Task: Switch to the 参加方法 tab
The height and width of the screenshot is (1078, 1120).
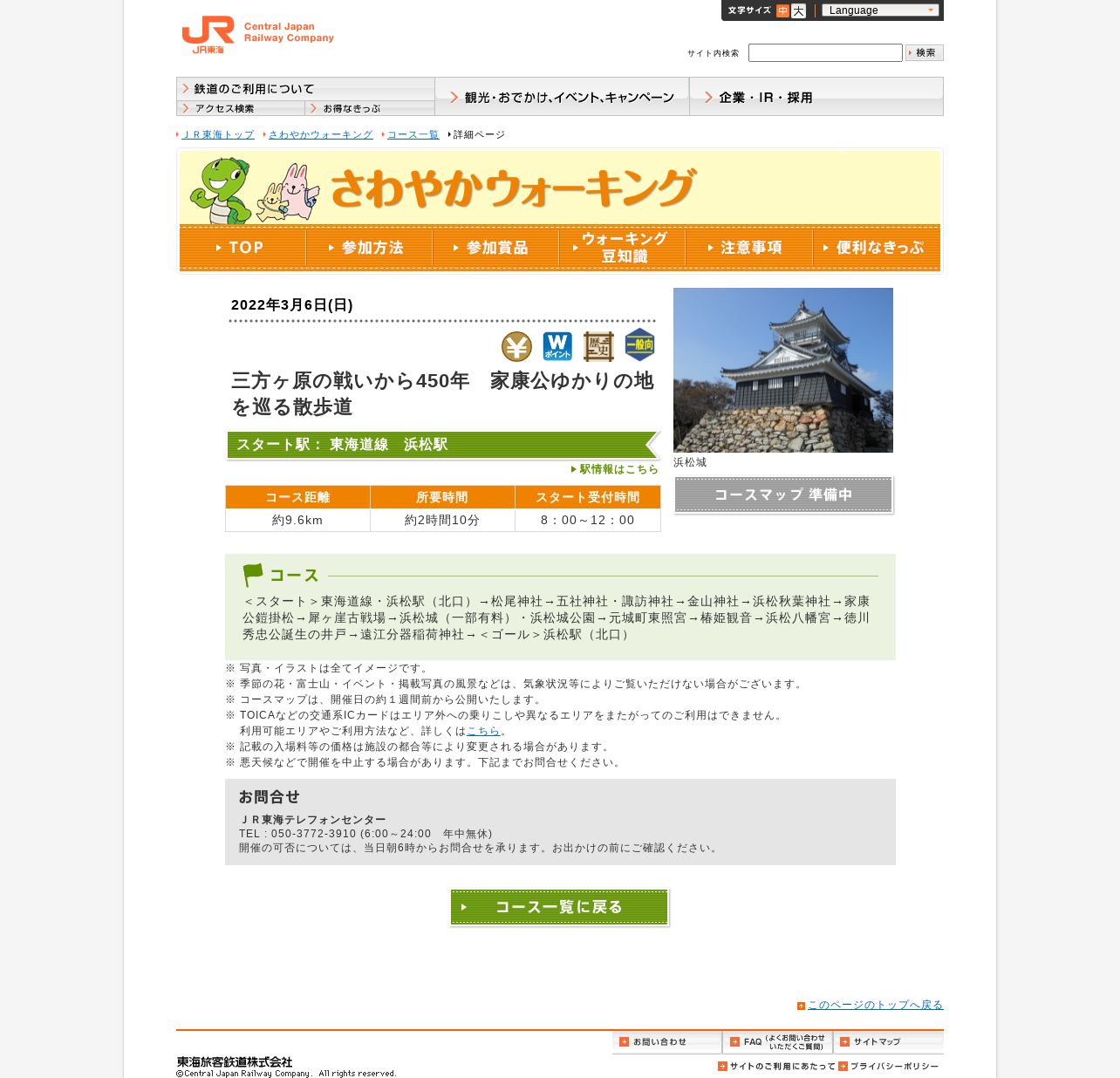Action: (369, 248)
